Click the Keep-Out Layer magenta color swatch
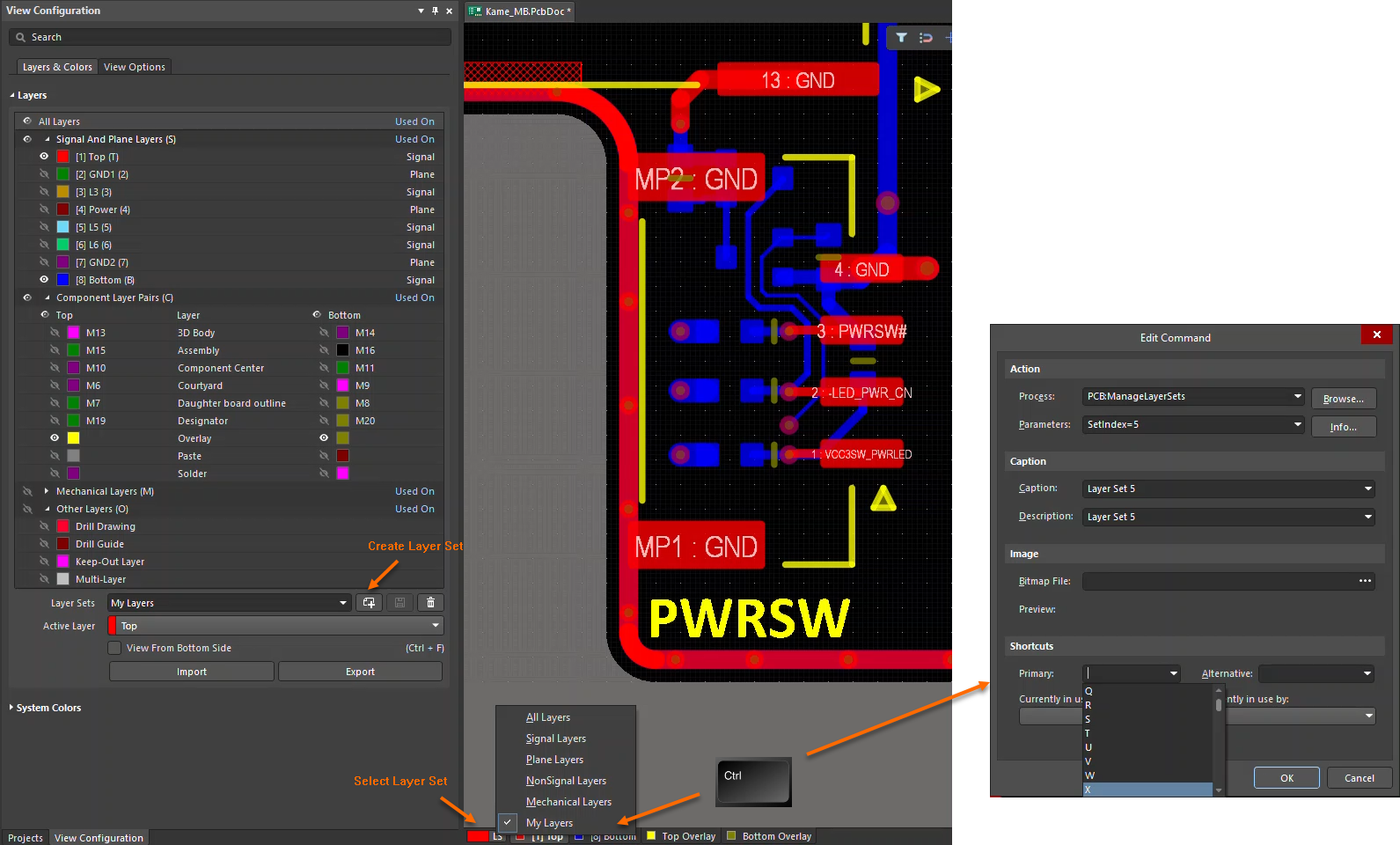This screenshot has width=1400, height=845. [63, 562]
